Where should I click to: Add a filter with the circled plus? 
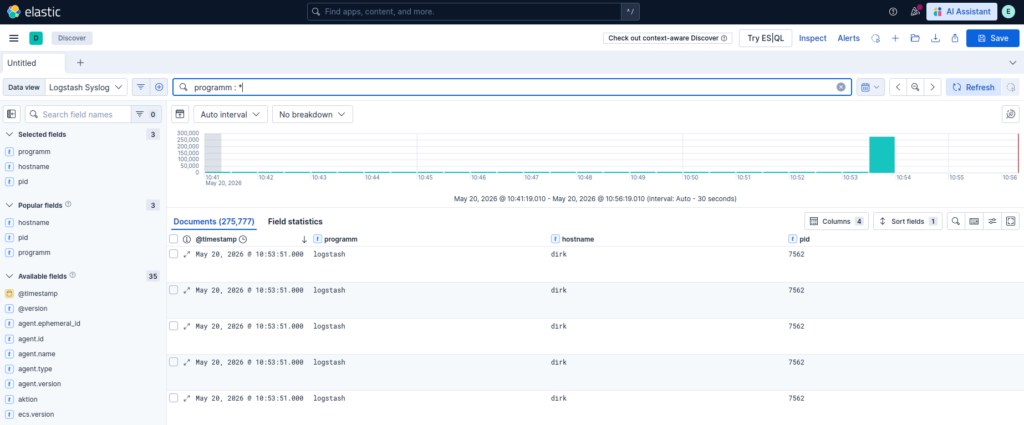point(159,87)
